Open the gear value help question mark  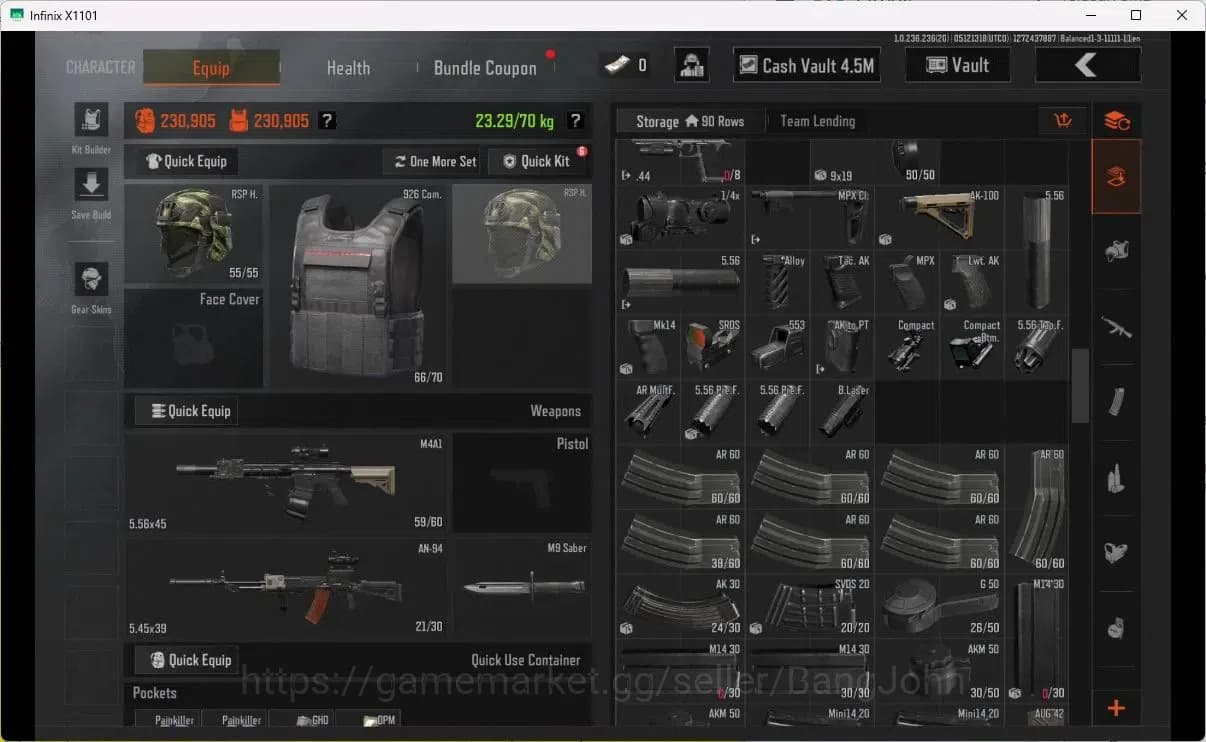coord(327,121)
